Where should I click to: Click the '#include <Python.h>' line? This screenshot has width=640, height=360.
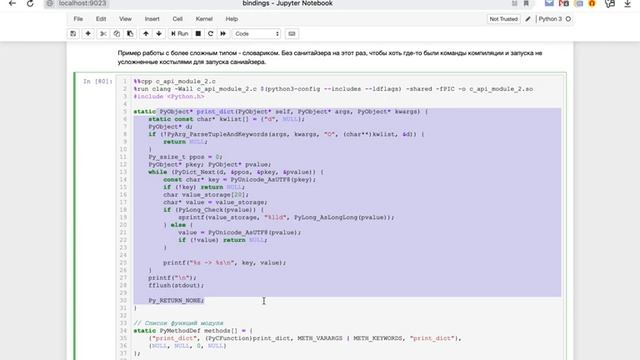169,96
